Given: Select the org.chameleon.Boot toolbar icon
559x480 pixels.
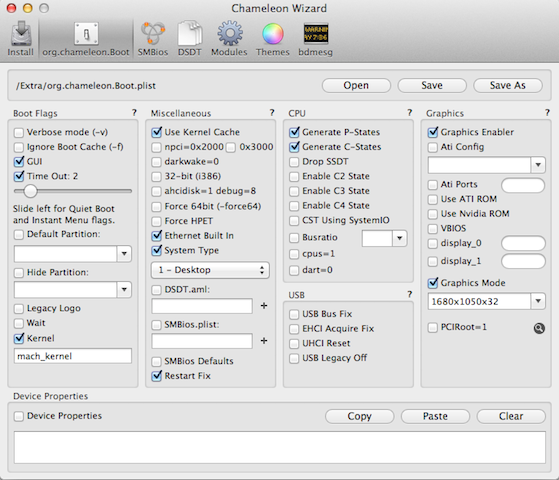Looking at the screenshot, I should click(86, 39).
